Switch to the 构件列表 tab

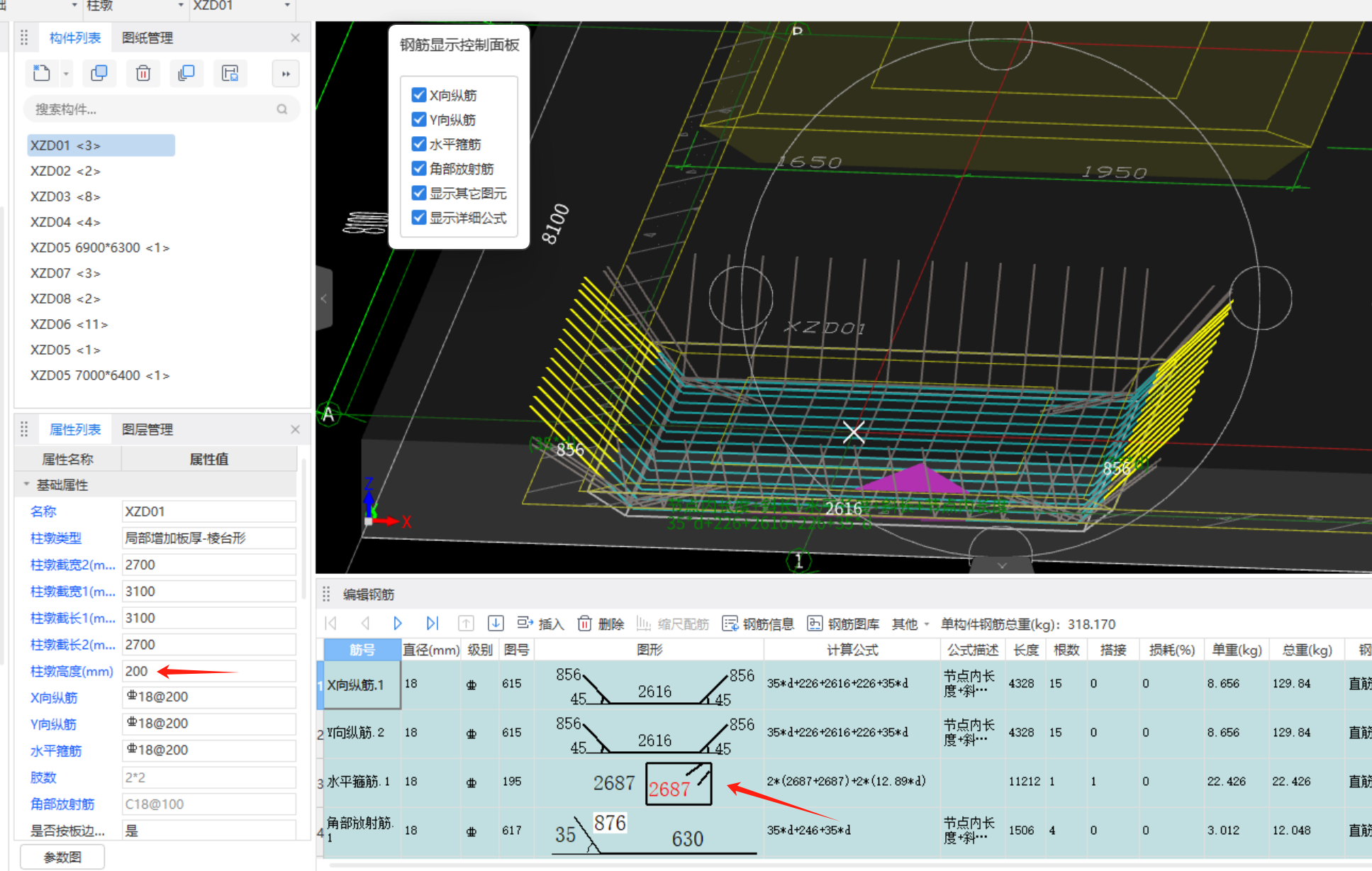tap(75, 38)
